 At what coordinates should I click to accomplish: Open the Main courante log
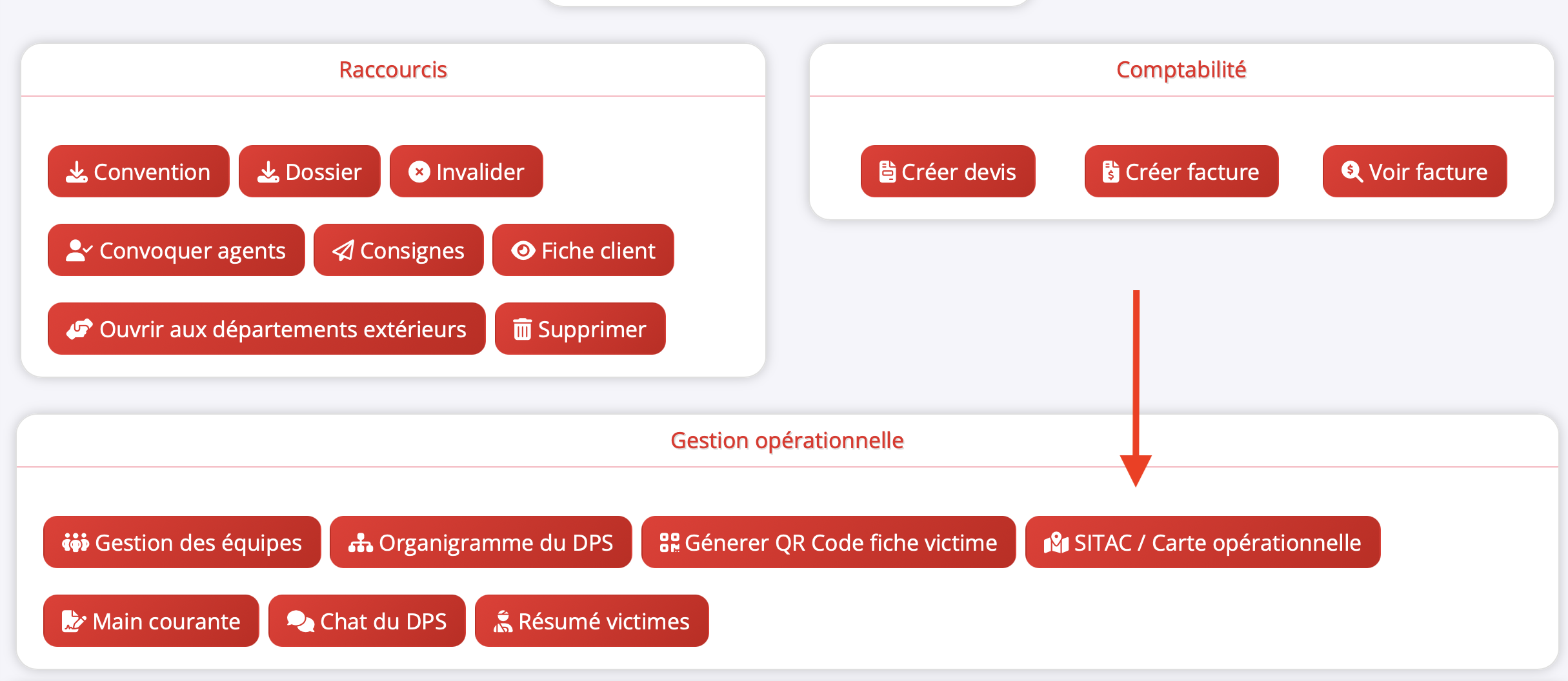coord(151,621)
